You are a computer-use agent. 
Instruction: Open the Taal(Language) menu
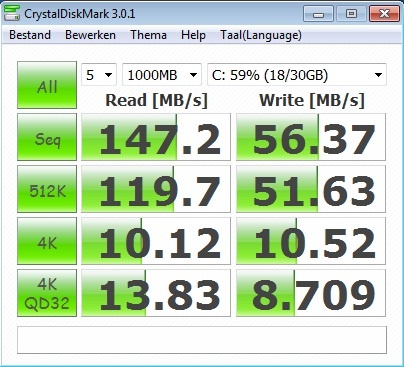pos(261,35)
